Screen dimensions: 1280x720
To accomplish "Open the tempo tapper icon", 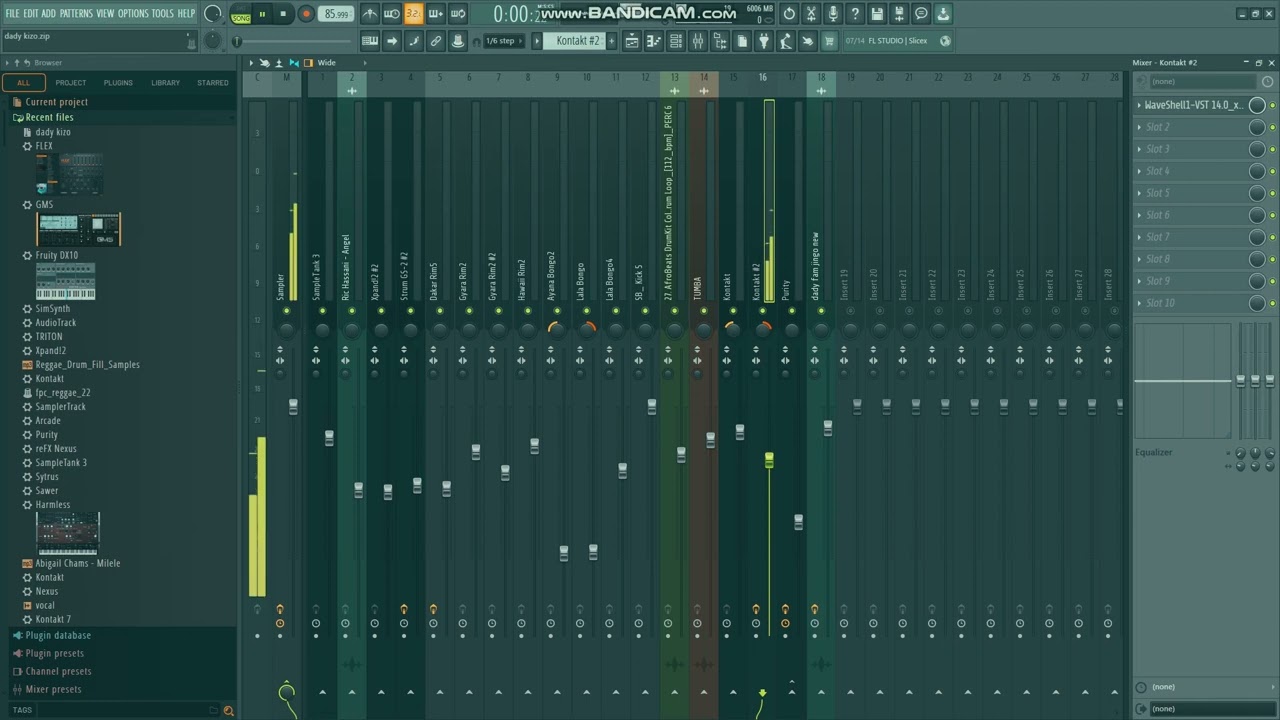I will pyautogui.click(x=786, y=41).
